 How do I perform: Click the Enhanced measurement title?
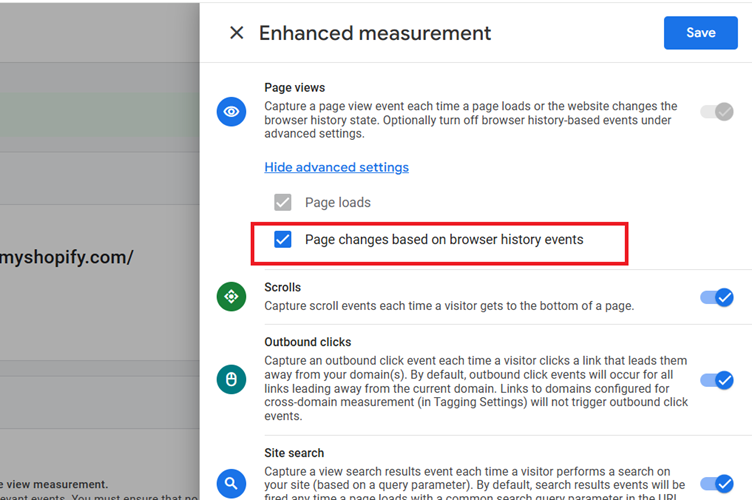375,33
